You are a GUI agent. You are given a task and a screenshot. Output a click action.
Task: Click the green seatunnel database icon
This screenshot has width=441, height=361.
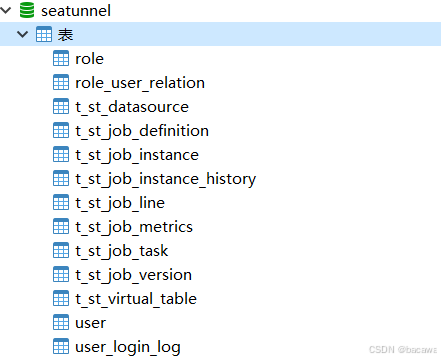coord(27,10)
